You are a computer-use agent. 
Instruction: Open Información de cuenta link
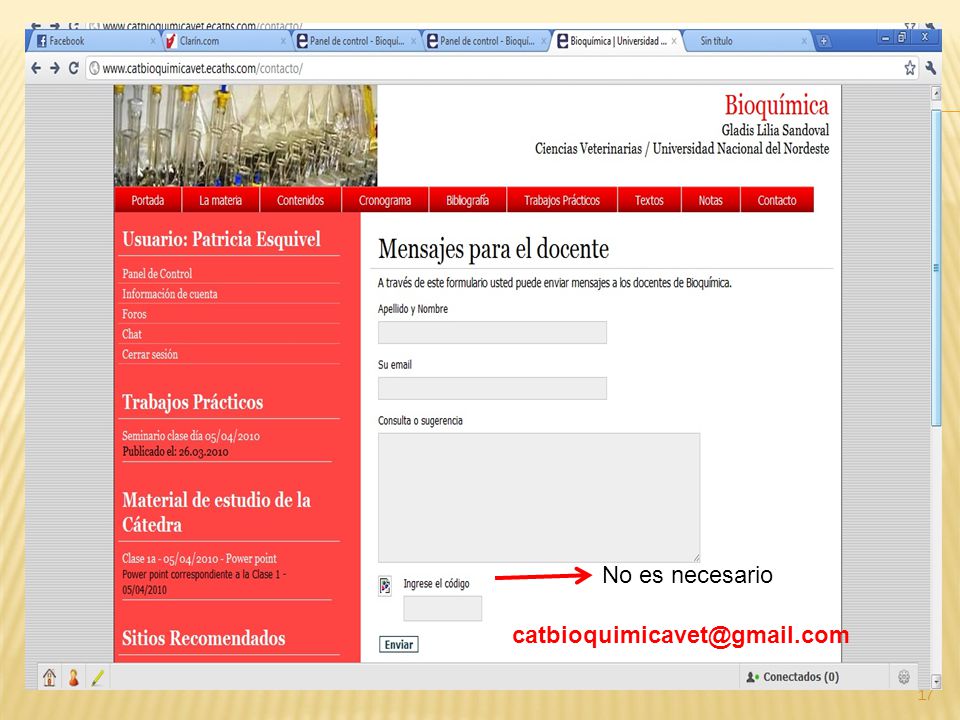[x=170, y=294]
